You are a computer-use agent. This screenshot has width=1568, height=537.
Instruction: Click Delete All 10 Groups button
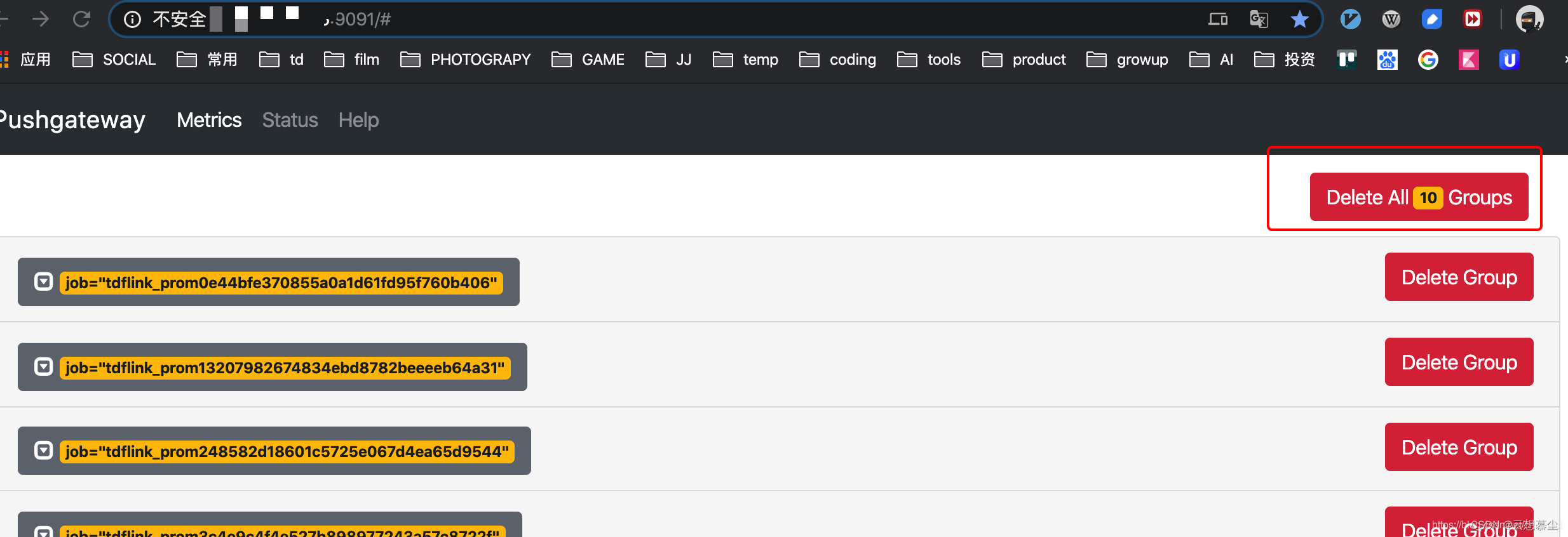tap(1419, 197)
